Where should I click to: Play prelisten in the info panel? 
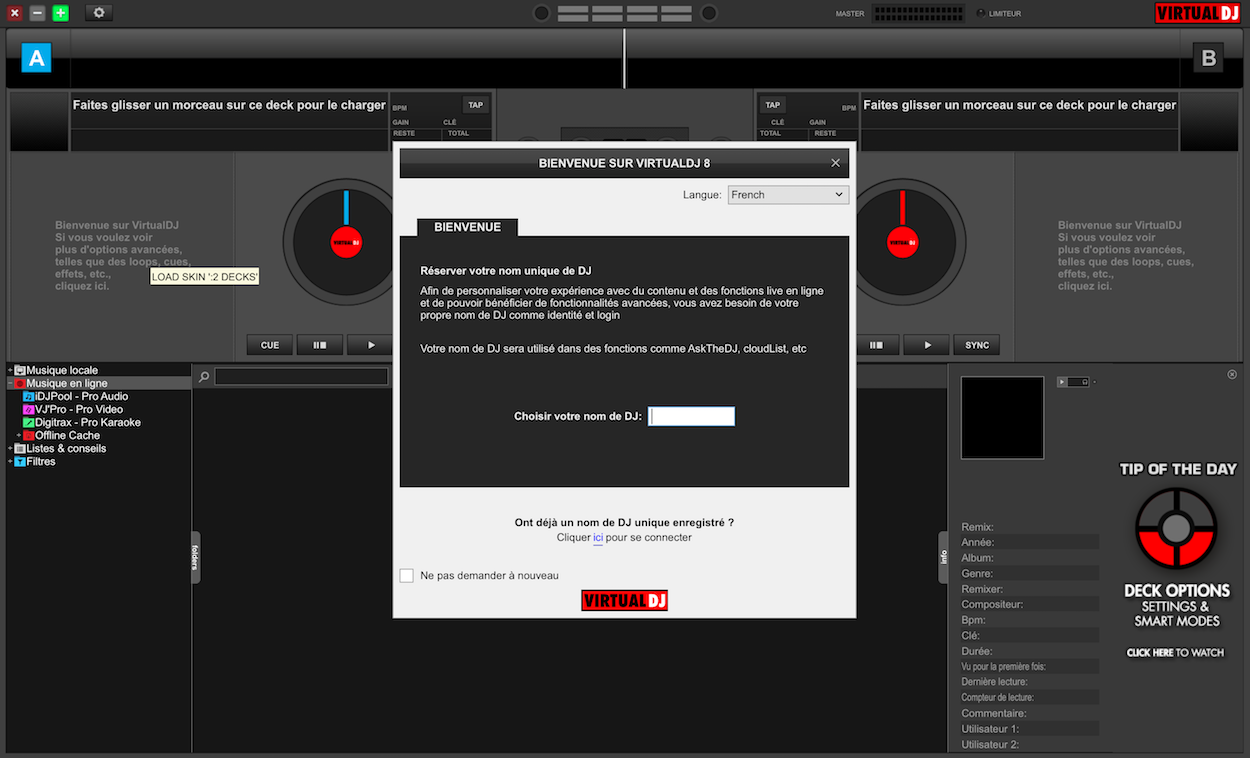[1062, 382]
